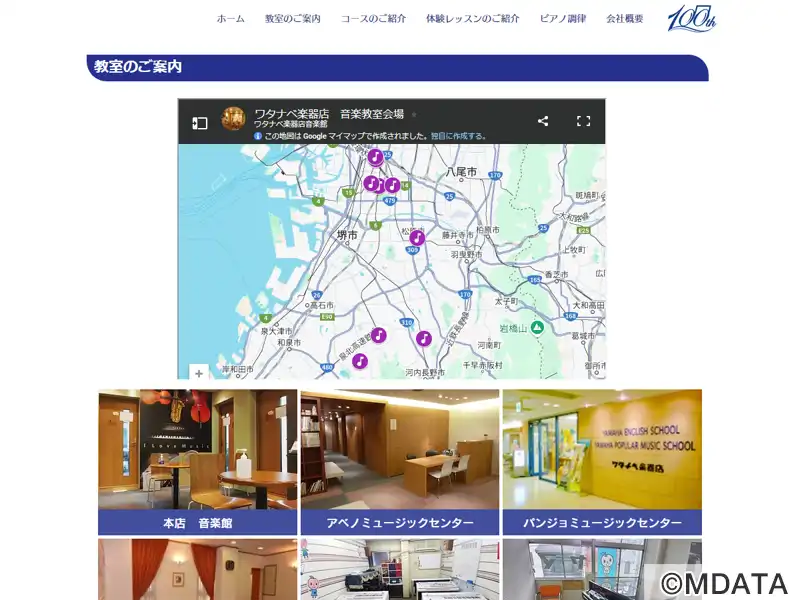Toggle the map sidebar panel icon
The width and height of the screenshot is (800, 600).
(199, 122)
